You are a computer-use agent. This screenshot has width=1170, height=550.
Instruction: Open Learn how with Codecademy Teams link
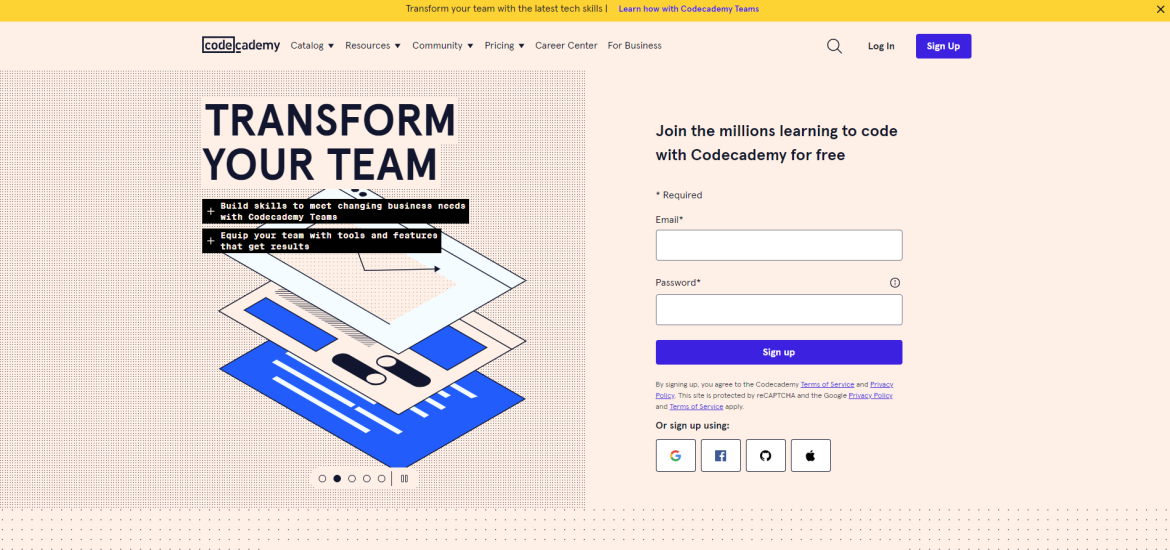(x=689, y=9)
